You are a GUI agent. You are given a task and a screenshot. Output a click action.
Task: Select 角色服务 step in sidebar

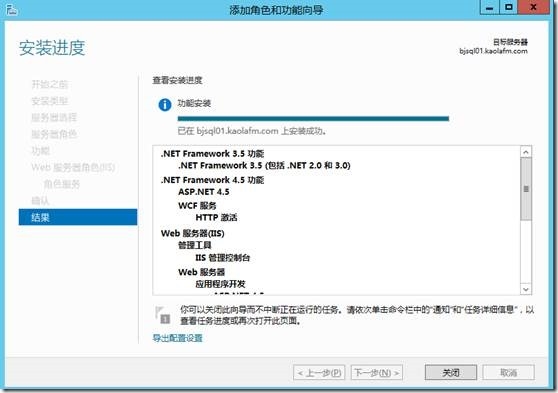pyautogui.click(x=62, y=184)
